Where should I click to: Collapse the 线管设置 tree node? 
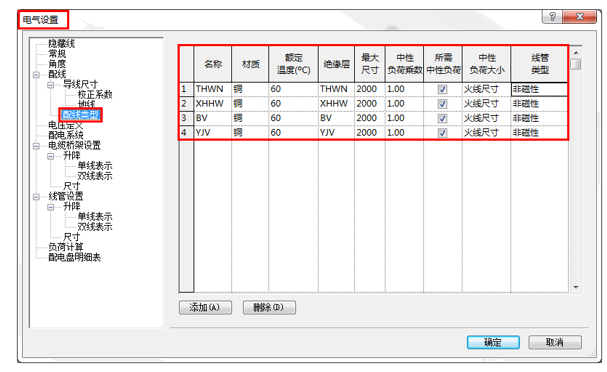click(36, 197)
